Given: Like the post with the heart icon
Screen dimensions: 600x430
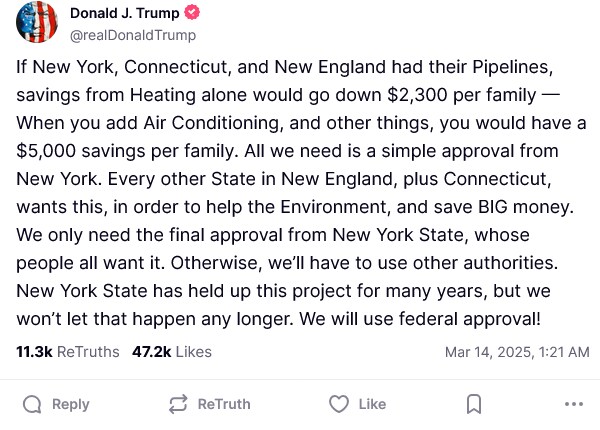Looking at the screenshot, I should (339, 404).
